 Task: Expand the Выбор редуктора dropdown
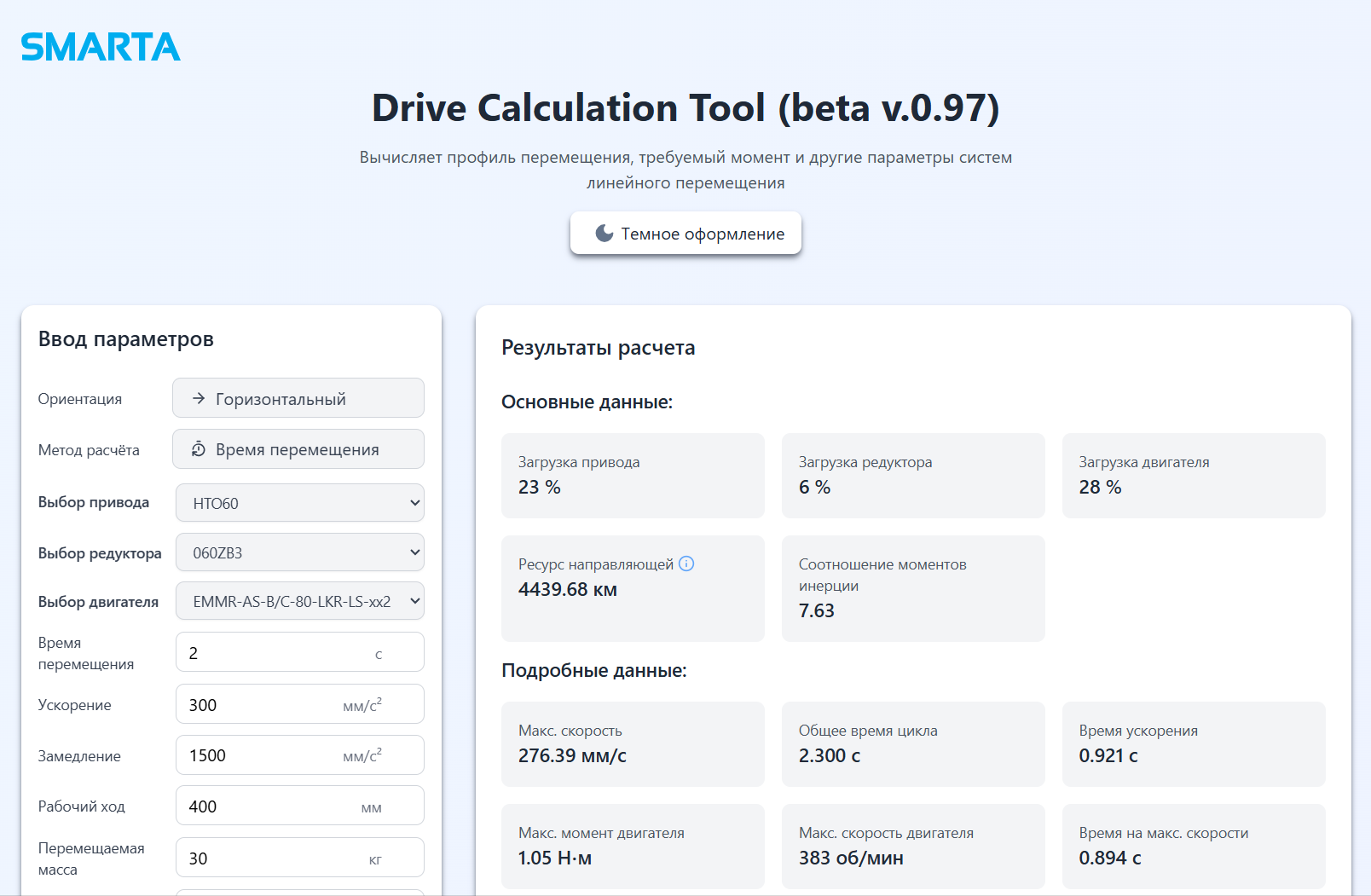299,552
